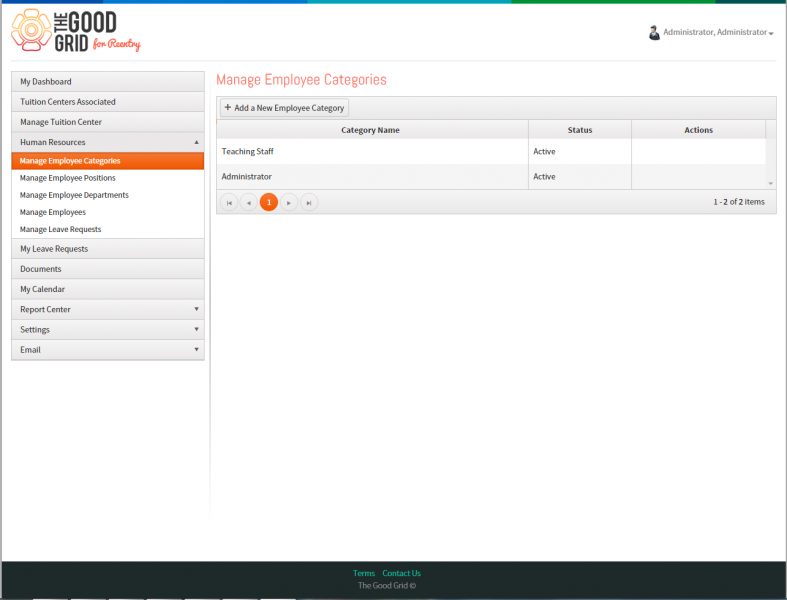Go to last page of categories
The width and height of the screenshot is (787, 600).
point(309,202)
